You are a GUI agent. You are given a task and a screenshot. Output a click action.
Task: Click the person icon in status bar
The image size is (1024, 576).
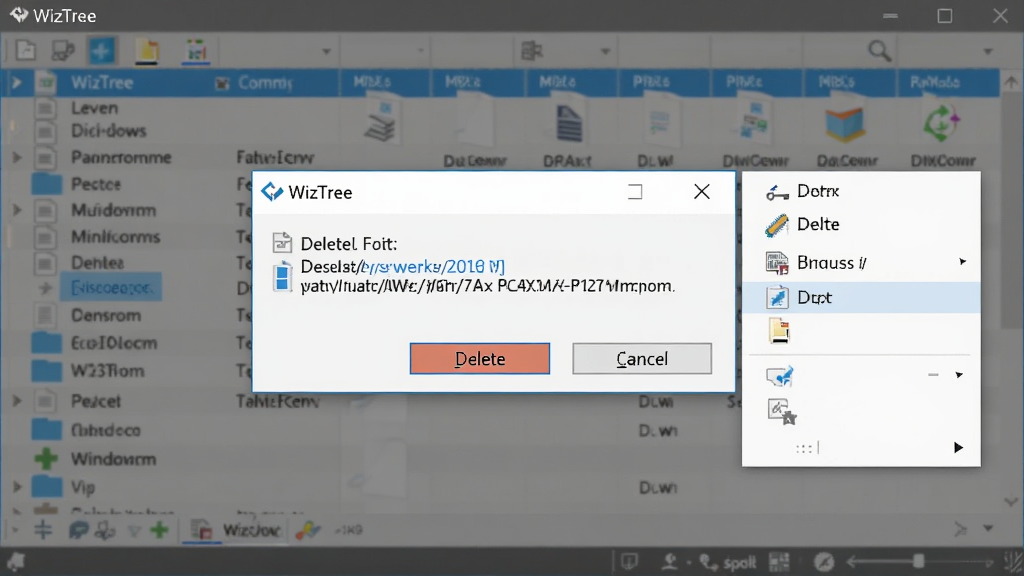669,561
